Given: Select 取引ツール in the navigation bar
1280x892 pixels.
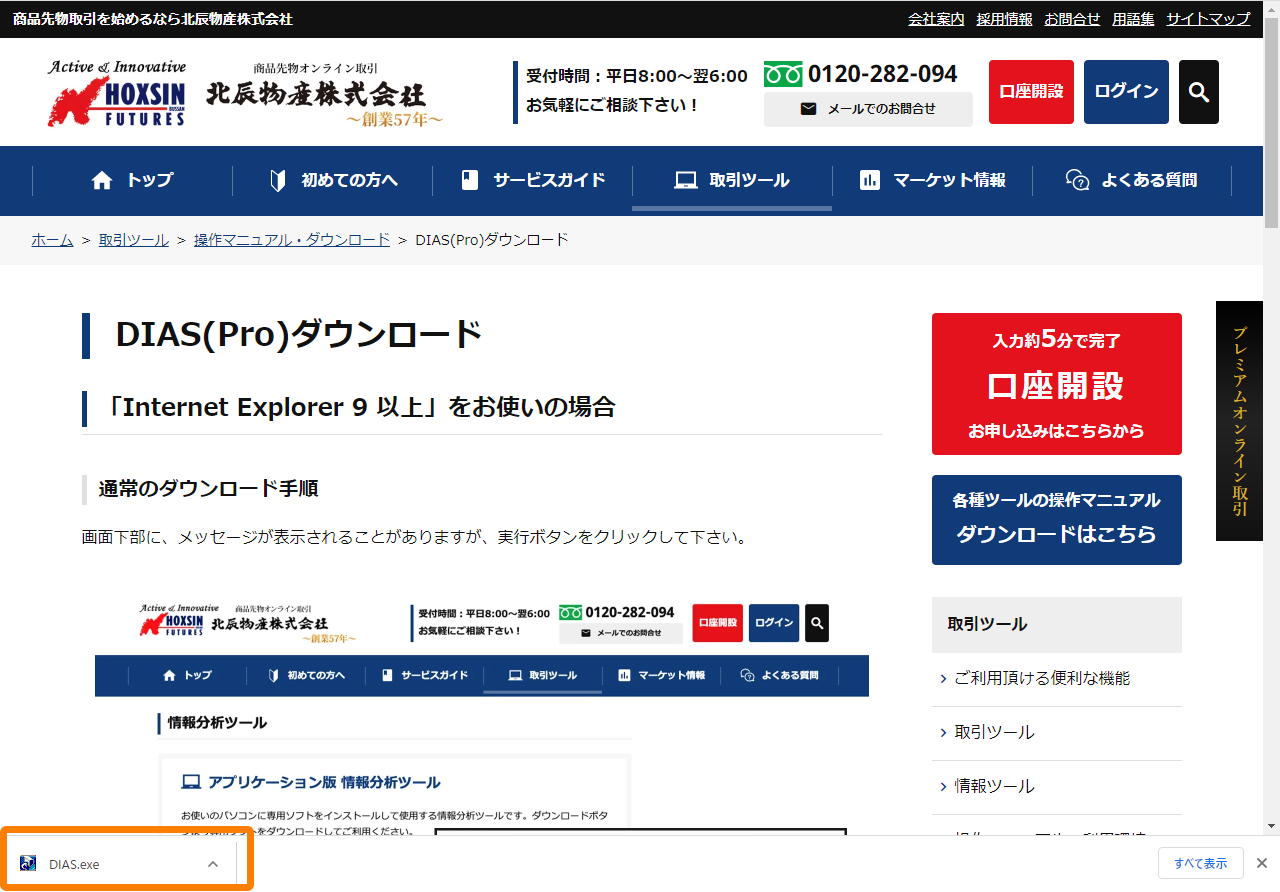Looking at the screenshot, I should pos(732,180).
